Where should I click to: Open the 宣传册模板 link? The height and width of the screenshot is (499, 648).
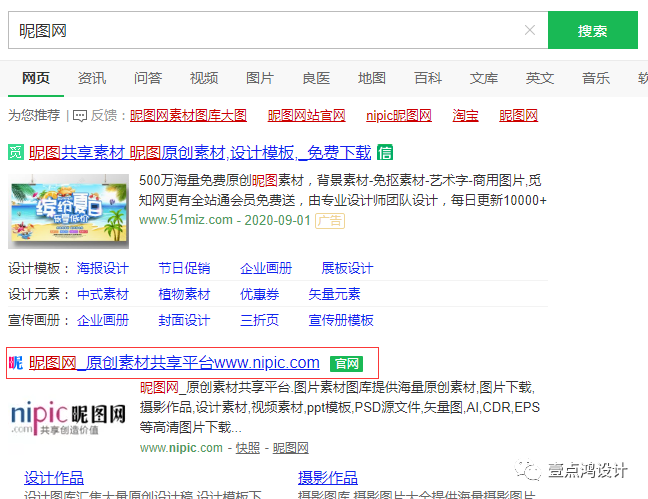point(341,320)
